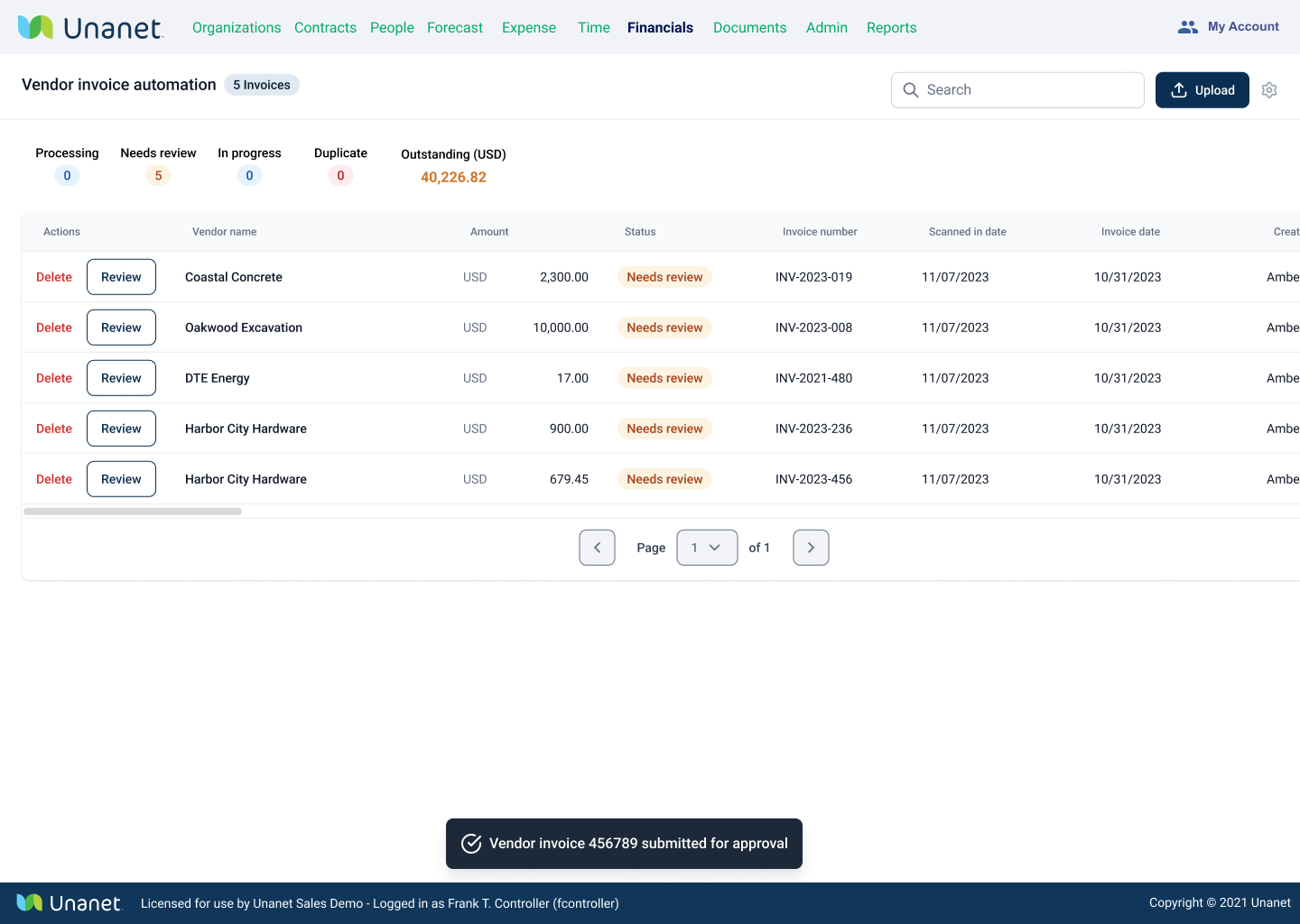Go to next page arrow
Image resolution: width=1300 pixels, height=924 pixels.
[x=811, y=548]
